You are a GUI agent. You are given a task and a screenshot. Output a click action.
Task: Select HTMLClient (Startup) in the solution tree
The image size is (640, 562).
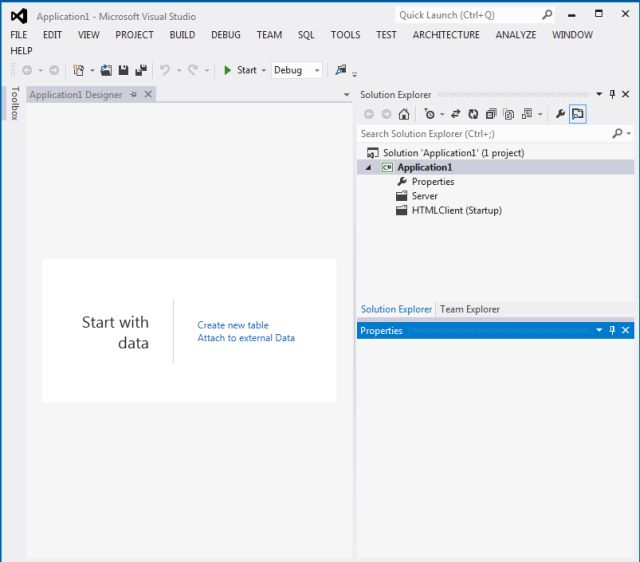pyautogui.click(x=456, y=210)
